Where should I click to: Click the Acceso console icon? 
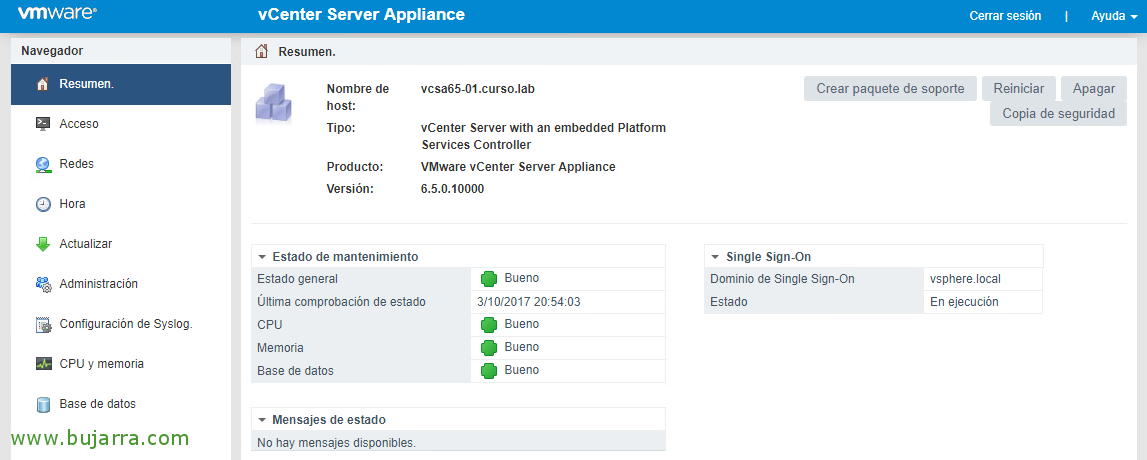pos(43,124)
